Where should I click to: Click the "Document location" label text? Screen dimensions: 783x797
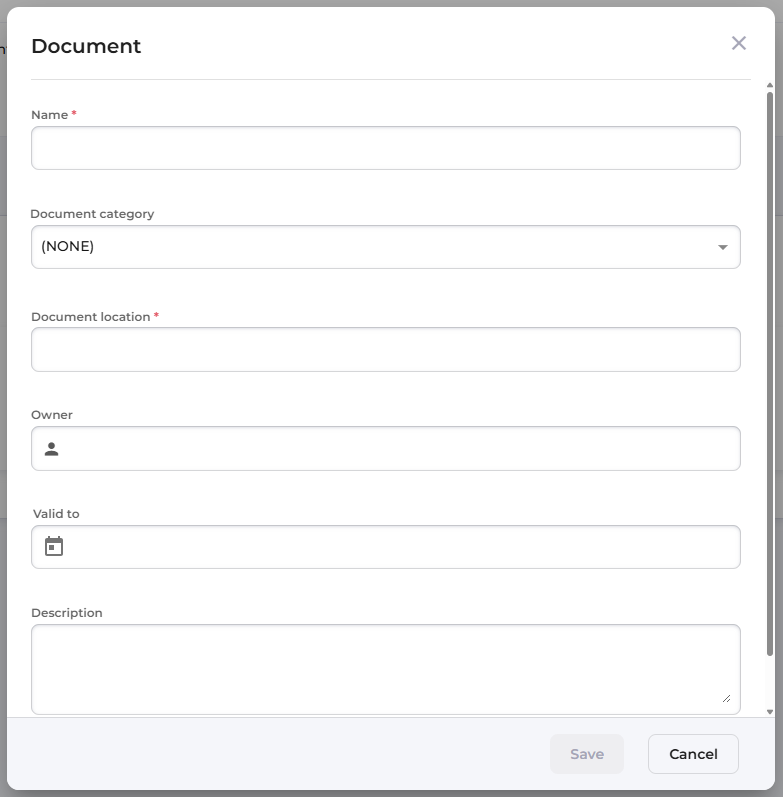(x=90, y=317)
